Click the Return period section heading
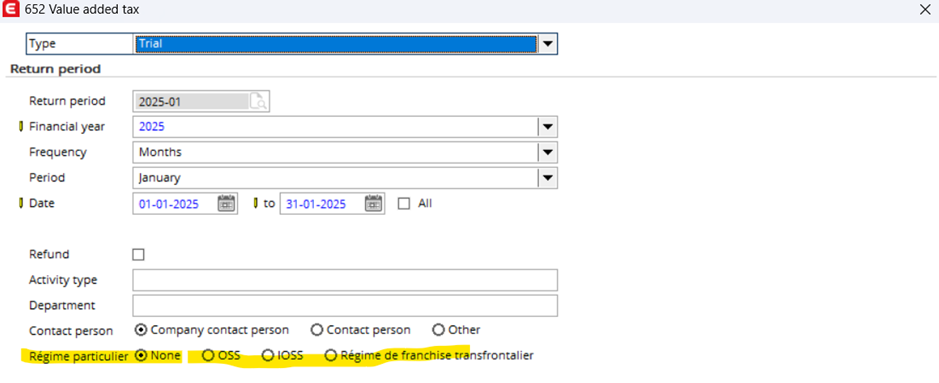 click(x=56, y=69)
